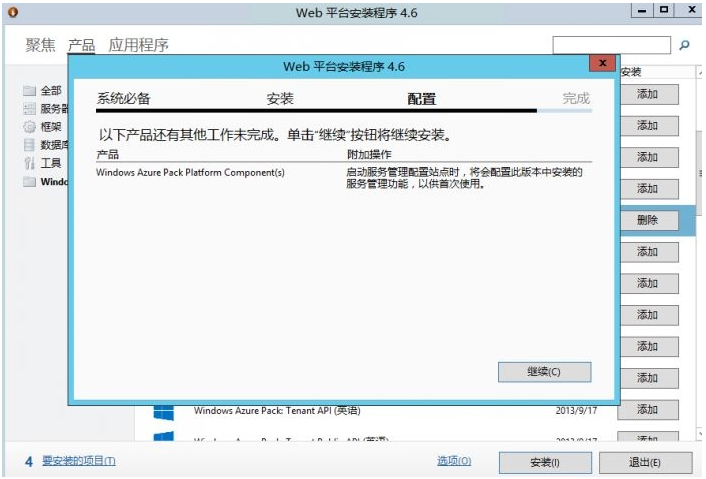Open the 应用程序 tab
This screenshot has width=706, height=479.
pyautogui.click(x=138, y=45)
